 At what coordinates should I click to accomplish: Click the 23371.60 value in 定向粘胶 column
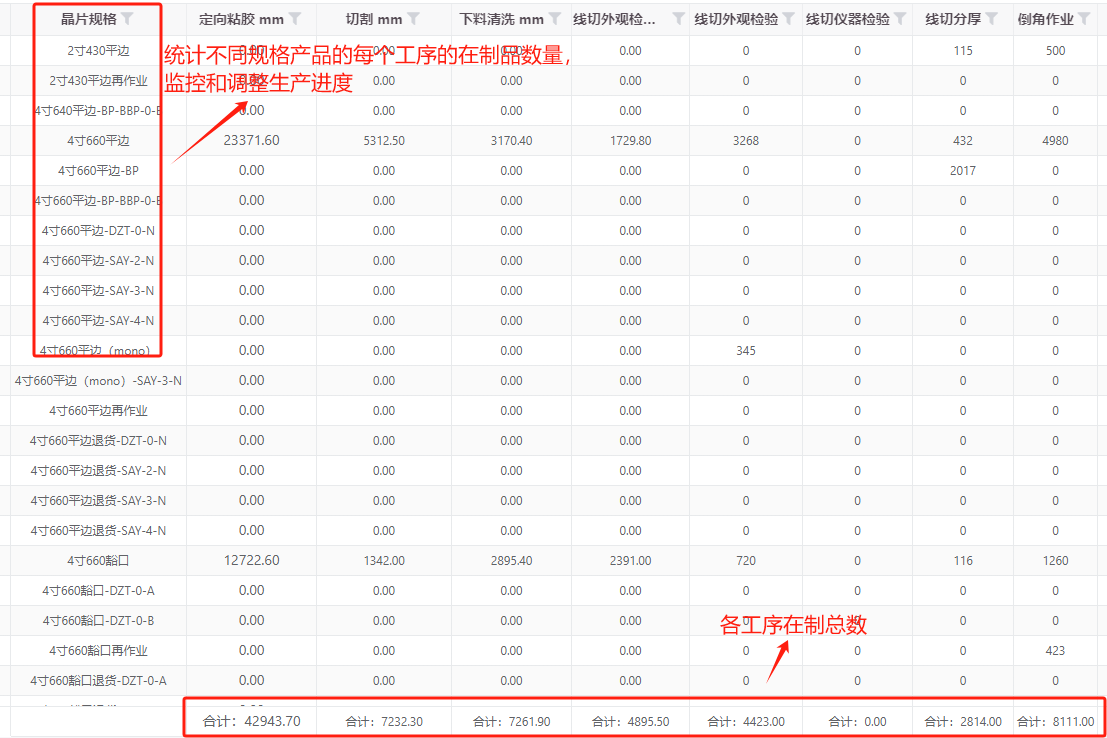pos(251,140)
